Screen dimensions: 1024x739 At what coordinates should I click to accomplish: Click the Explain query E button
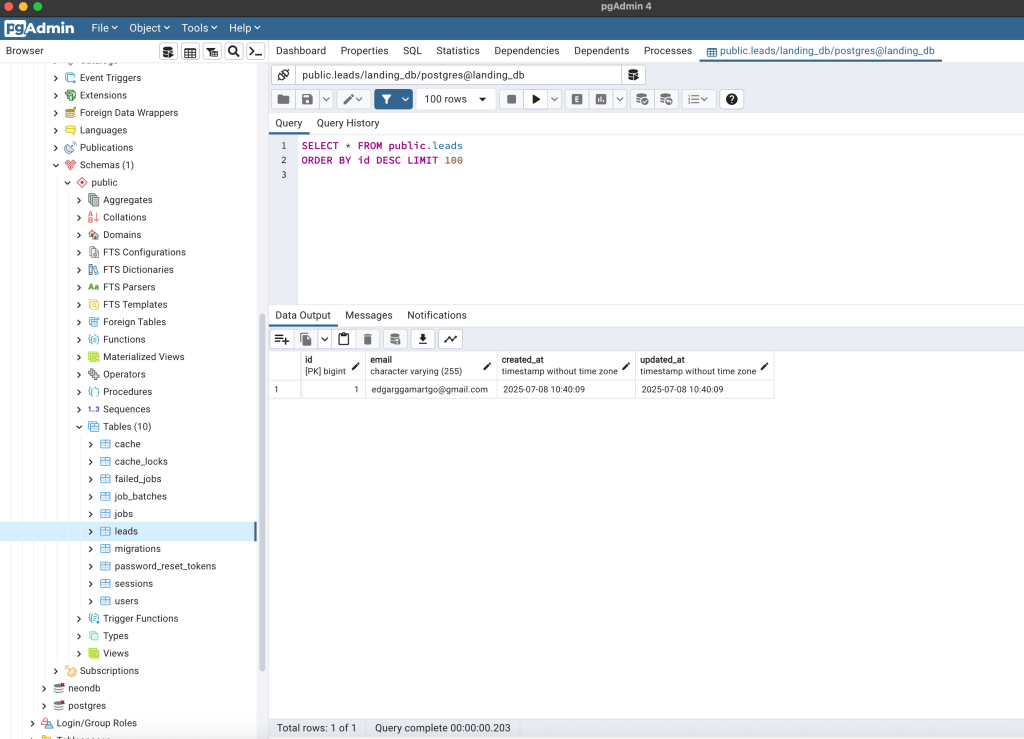coord(577,99)
